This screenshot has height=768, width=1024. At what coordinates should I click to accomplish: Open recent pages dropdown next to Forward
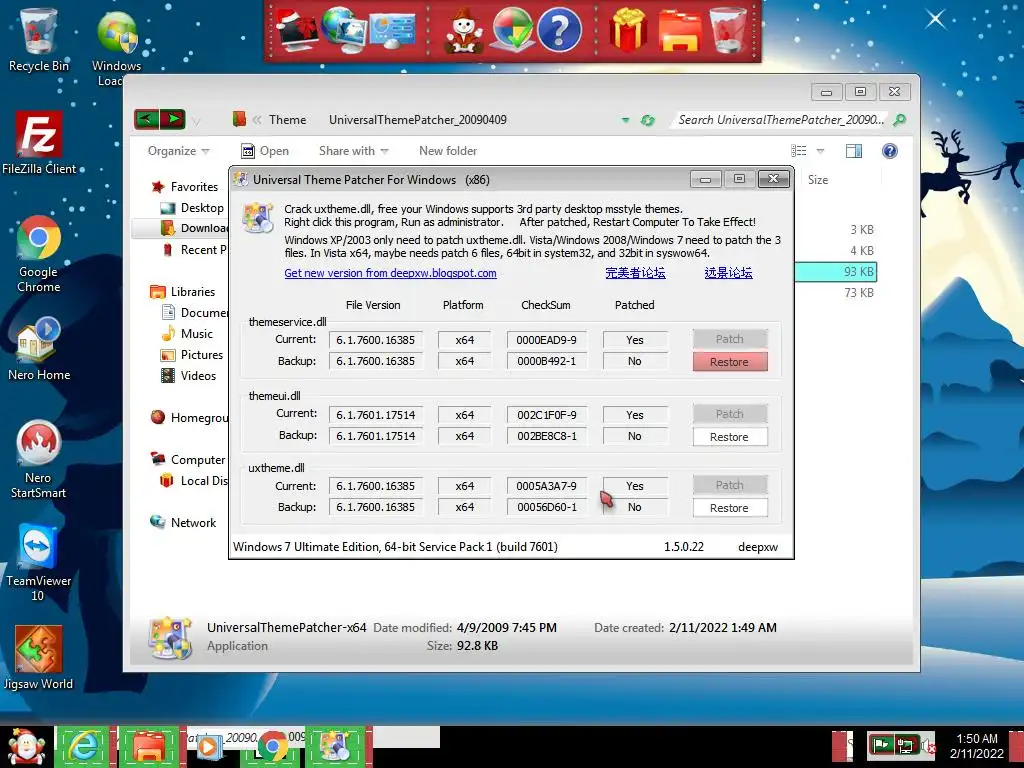(196, 121)
